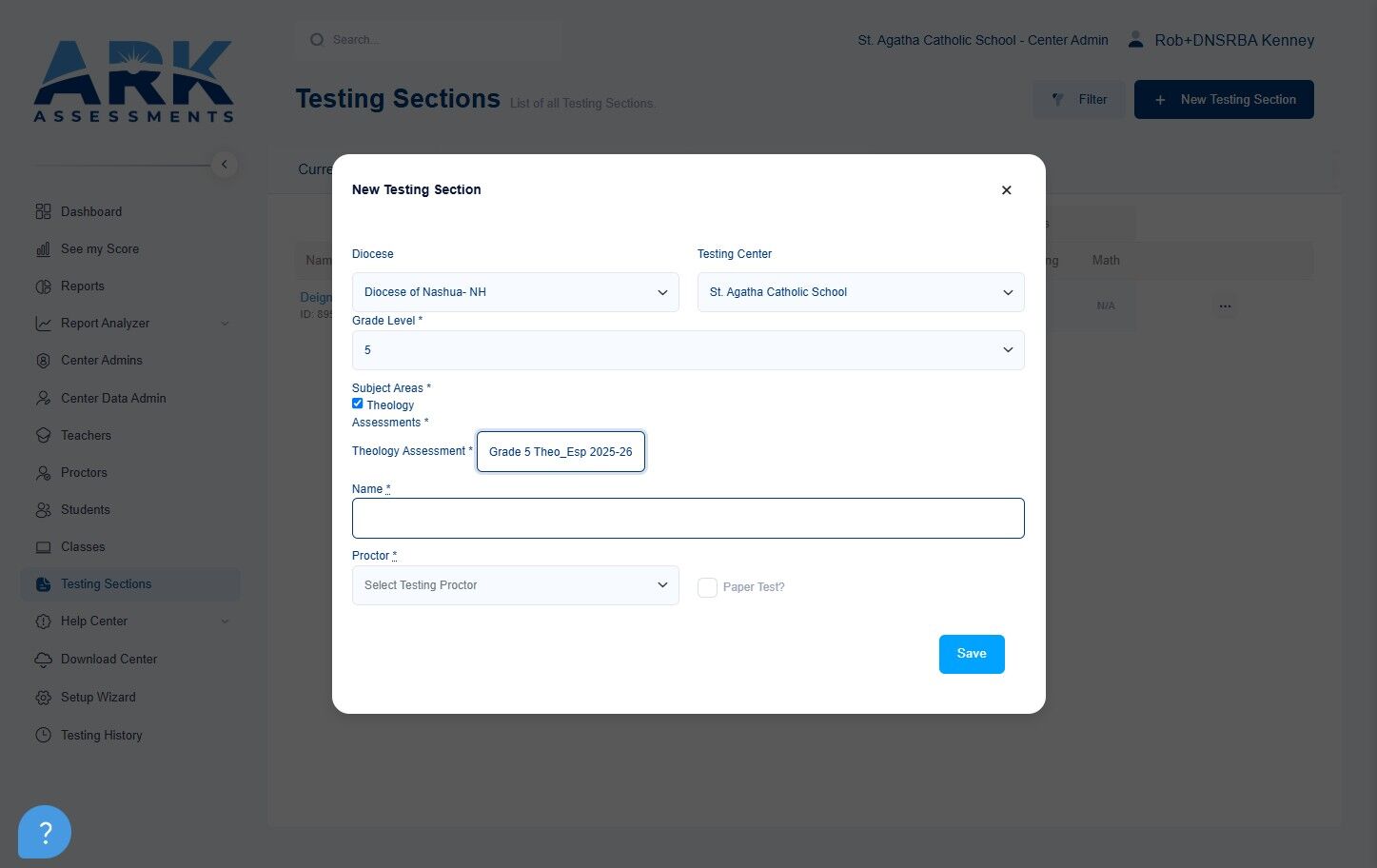The height and width of the screenshot is (868, 1377).
Task: Expand the Select Testing Proctor dropdown
Action: coord(516,585)
